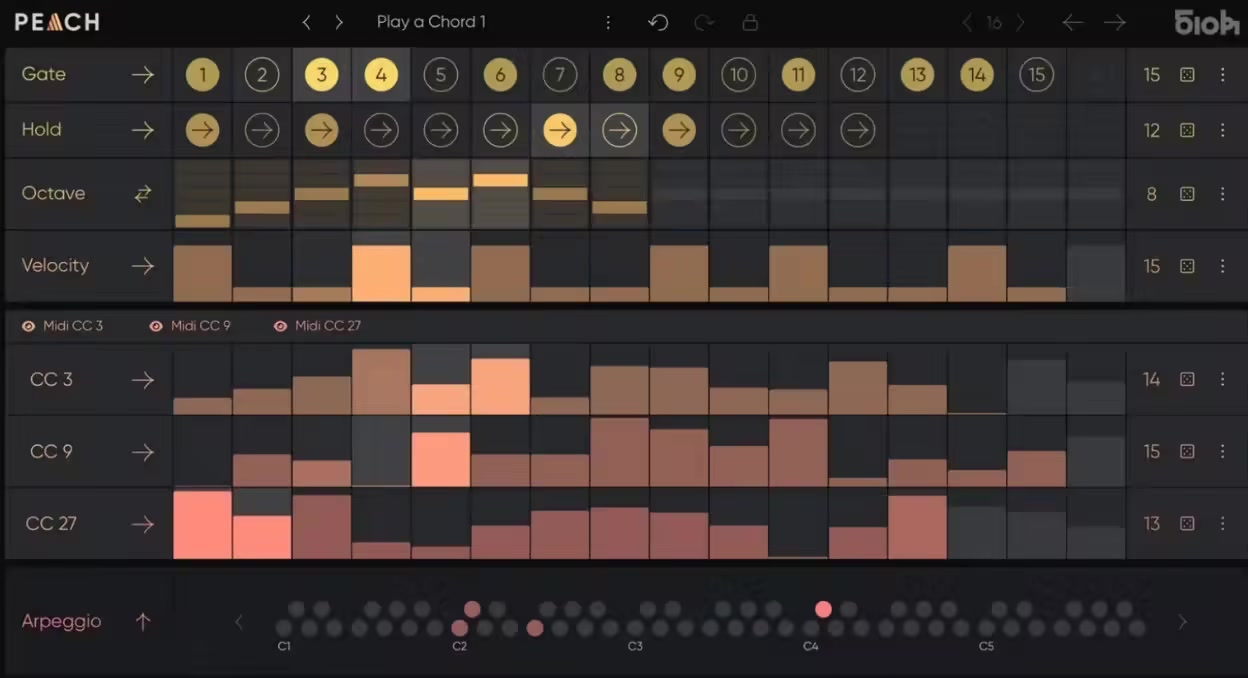The height and width of the screenshot is (678, 1248).
Task: Open the CC 9 row options menu
Action: (1222, 451)
